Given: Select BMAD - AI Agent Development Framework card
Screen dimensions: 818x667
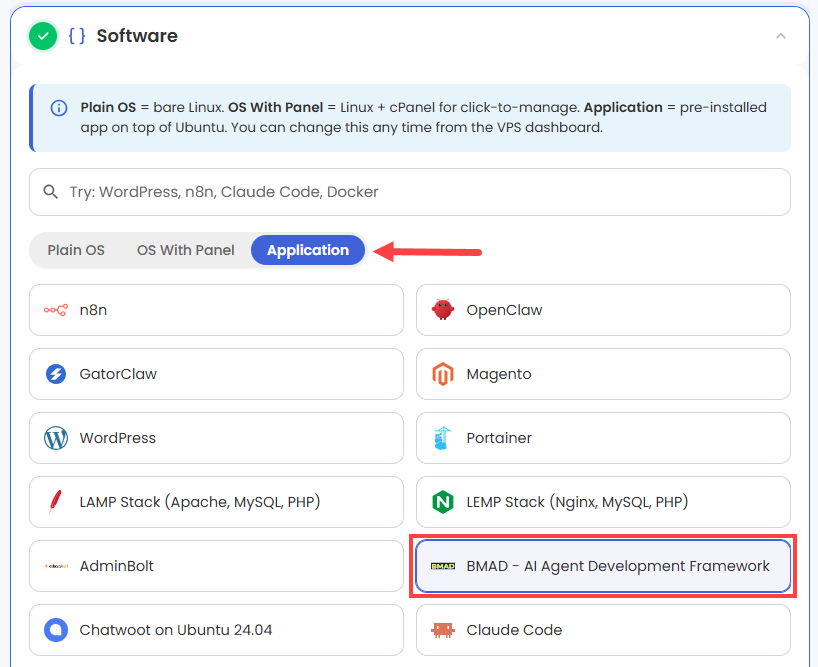Looking at the screenshot, I should point(604,566).
